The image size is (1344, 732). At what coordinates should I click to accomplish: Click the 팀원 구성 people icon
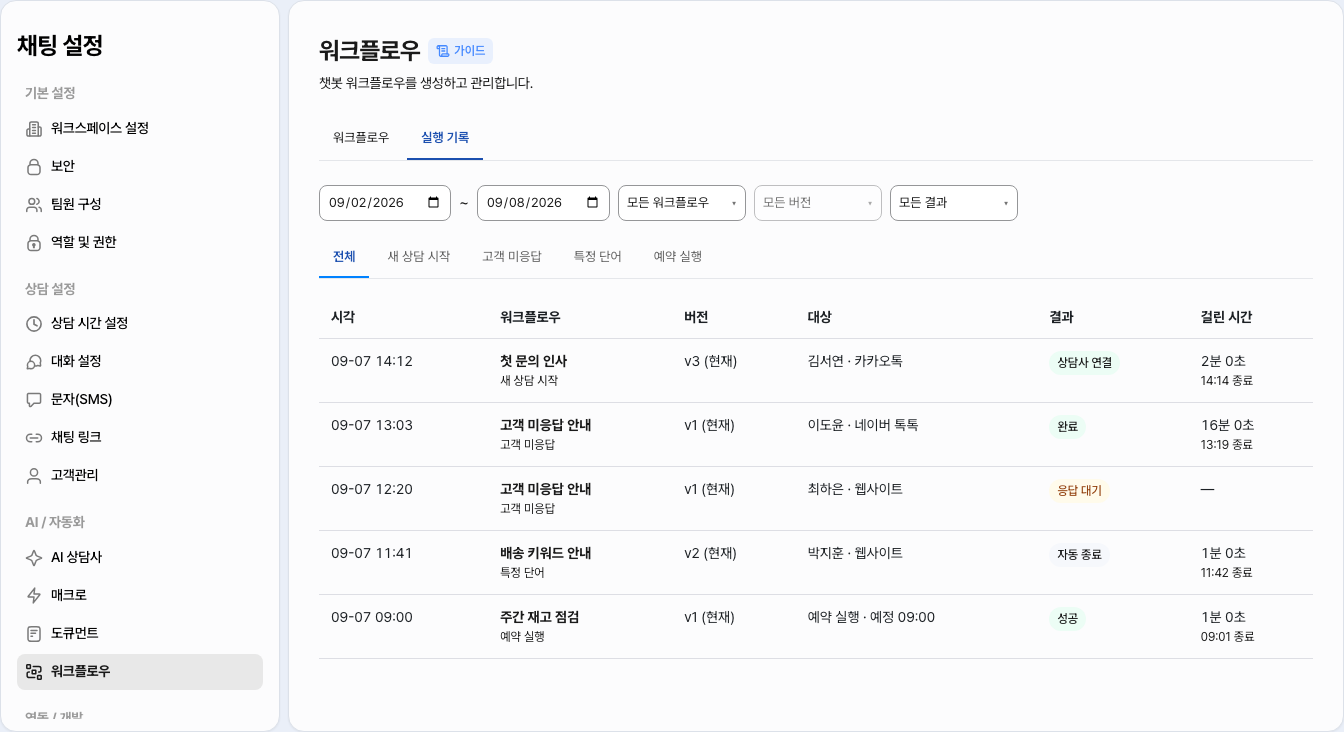tap(34, 205)
